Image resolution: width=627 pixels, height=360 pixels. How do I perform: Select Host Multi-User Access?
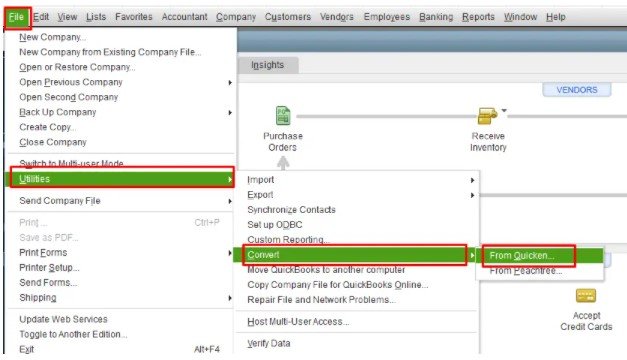[298, 322]
